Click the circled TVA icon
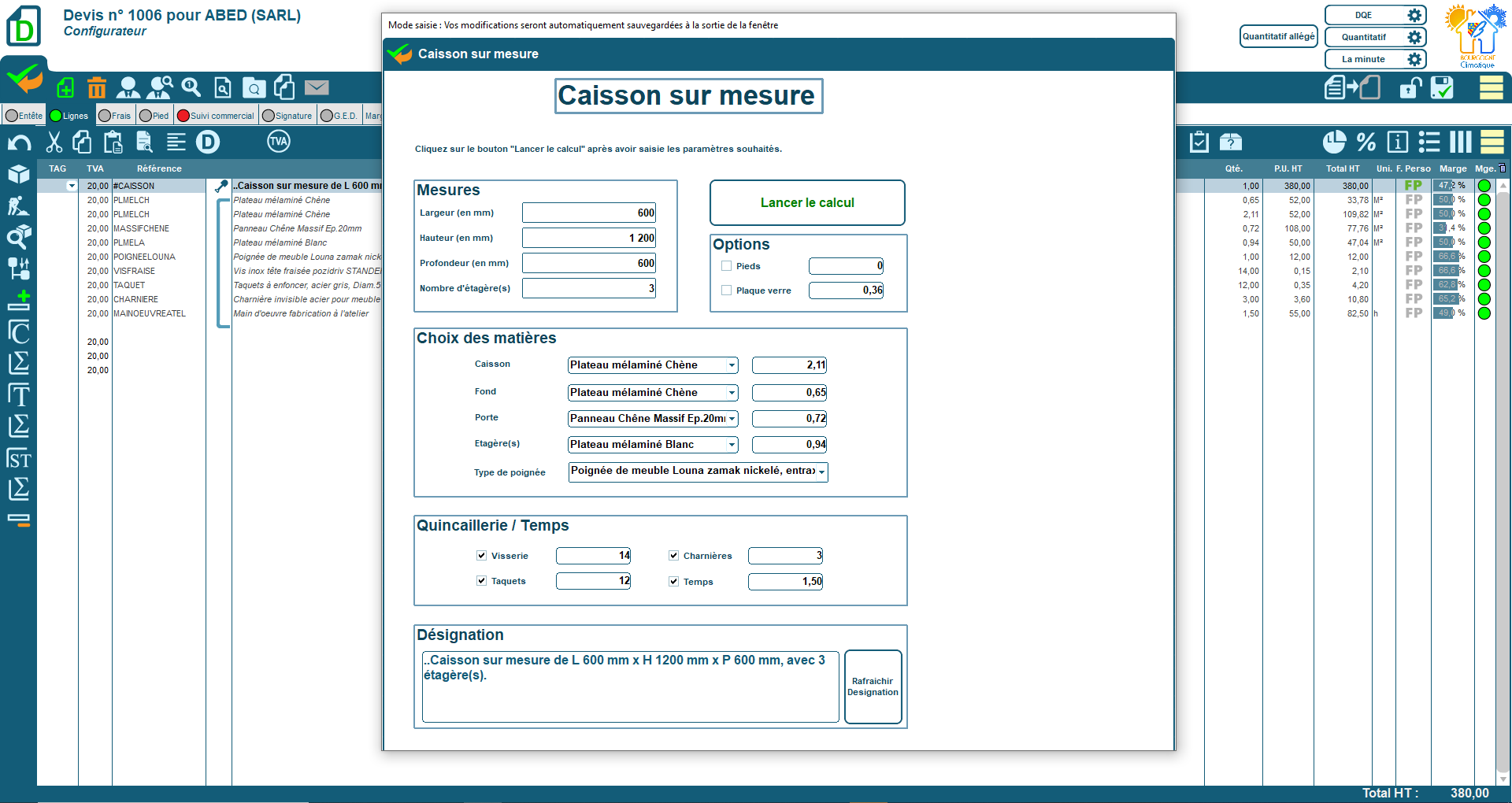This screenshot has height=803, width=1512. [279, 142]
